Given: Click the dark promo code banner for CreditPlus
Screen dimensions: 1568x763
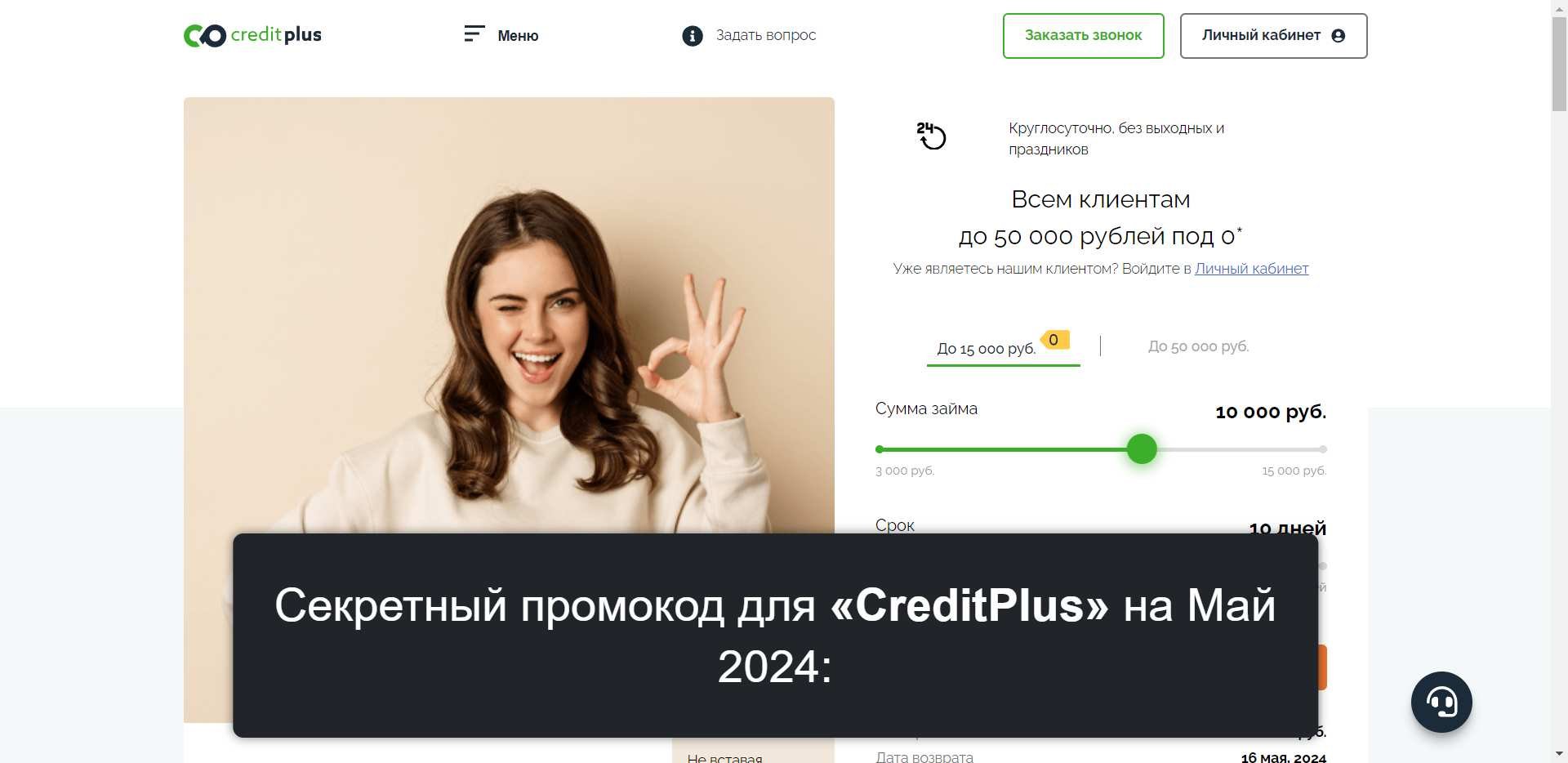Looking at the screenshot, I should (775, 636).
